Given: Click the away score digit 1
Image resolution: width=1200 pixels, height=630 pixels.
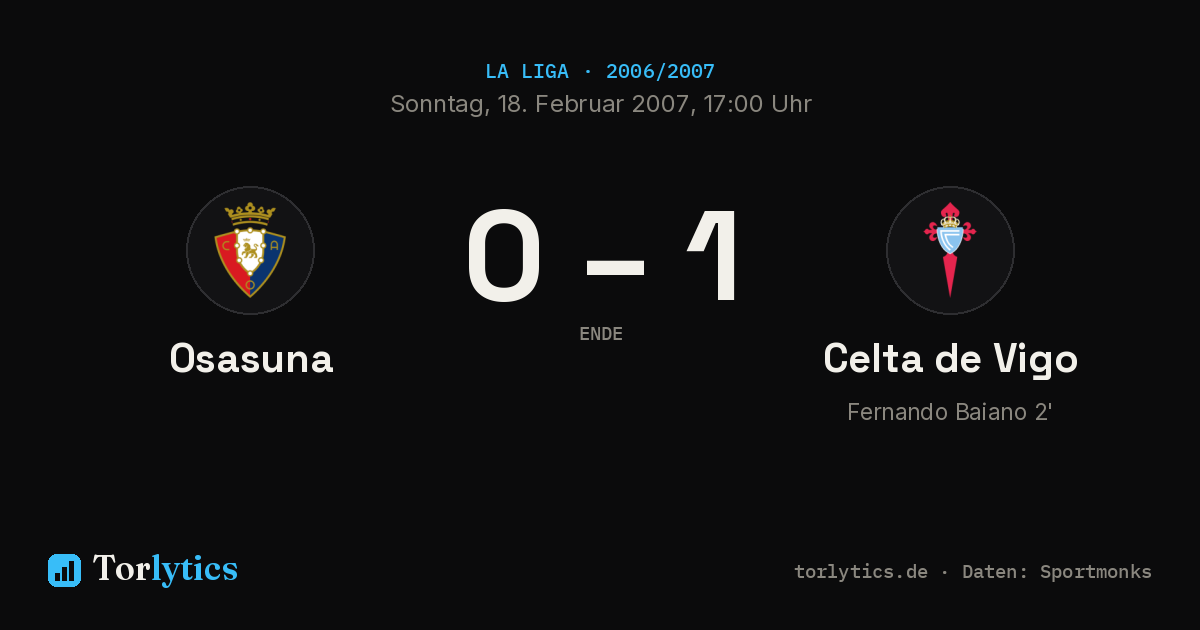Looking at the screenshot, I should click(x=716, y=255).
